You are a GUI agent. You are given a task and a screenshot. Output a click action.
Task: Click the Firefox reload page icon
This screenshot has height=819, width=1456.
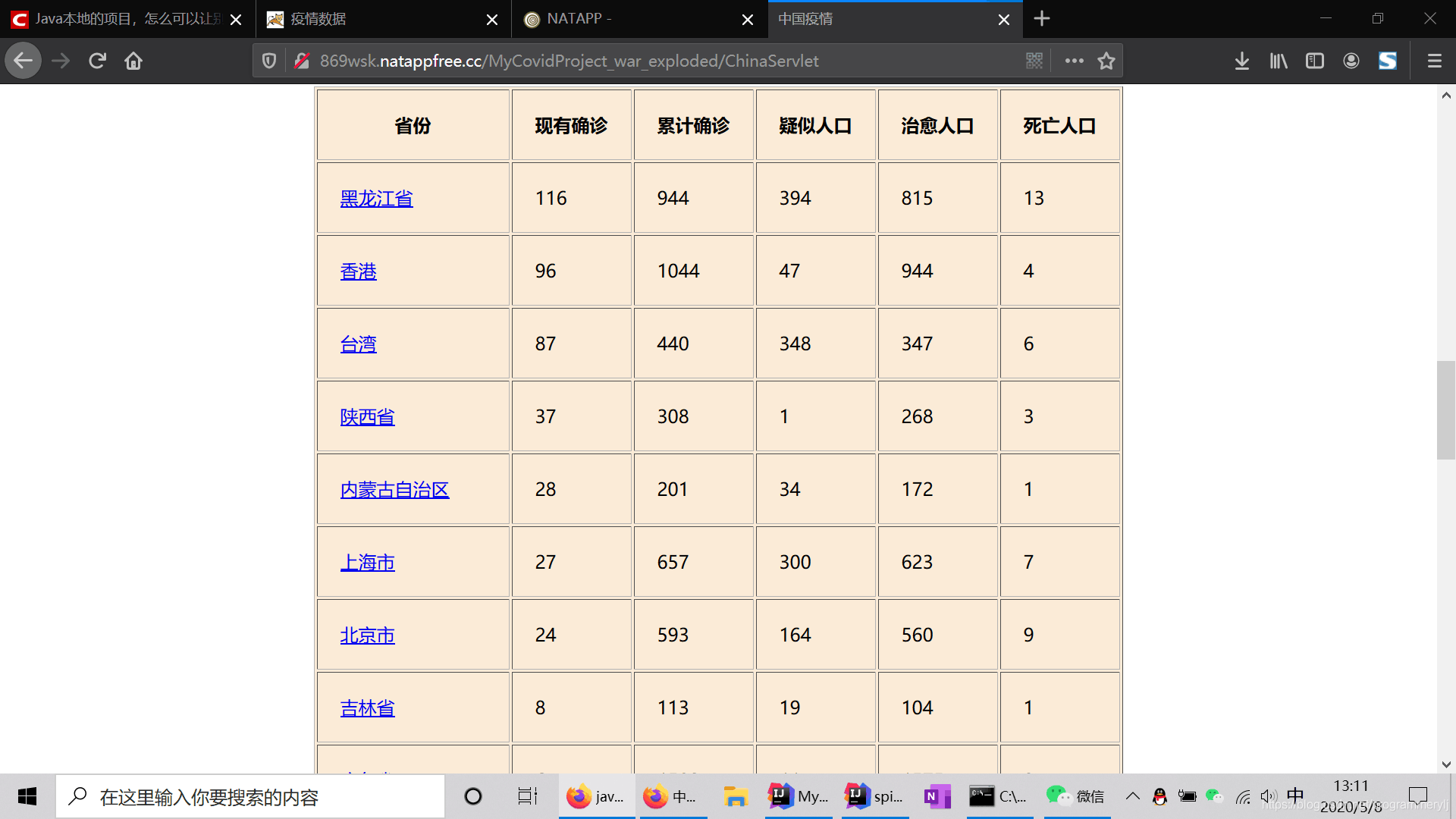click(x=97, y=61)
